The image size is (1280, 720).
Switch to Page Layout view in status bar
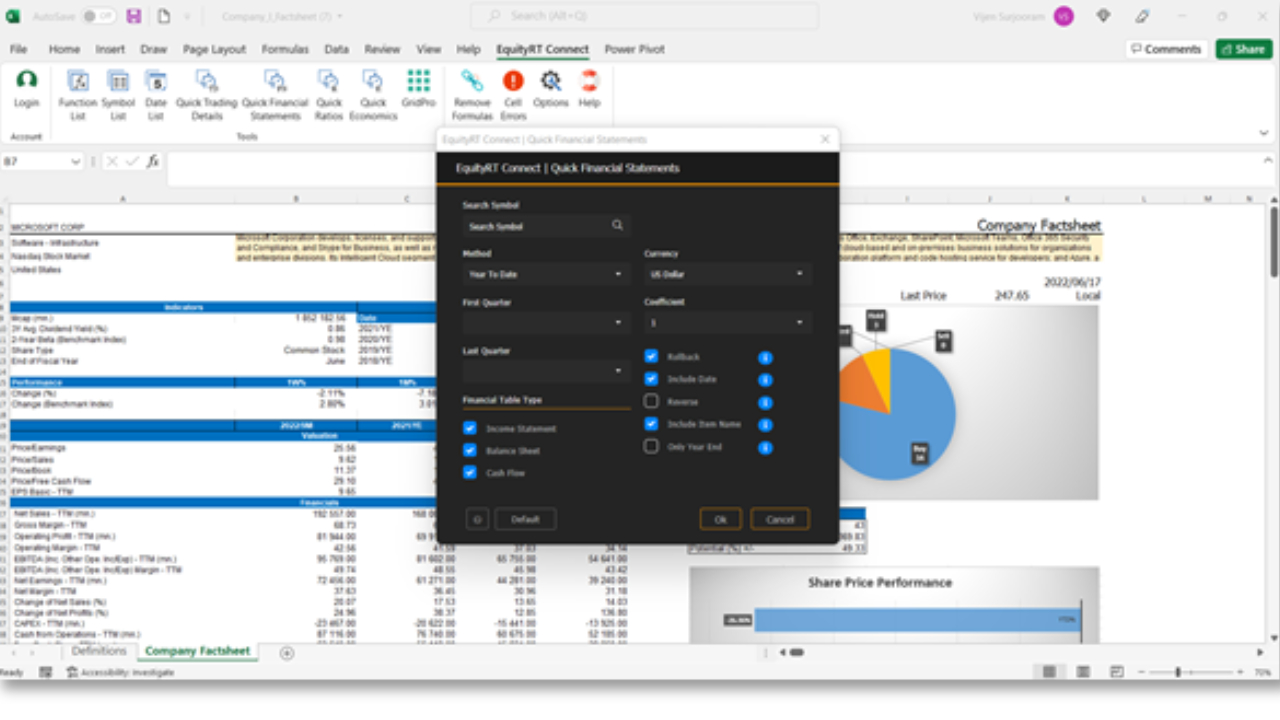[1083, 673]
